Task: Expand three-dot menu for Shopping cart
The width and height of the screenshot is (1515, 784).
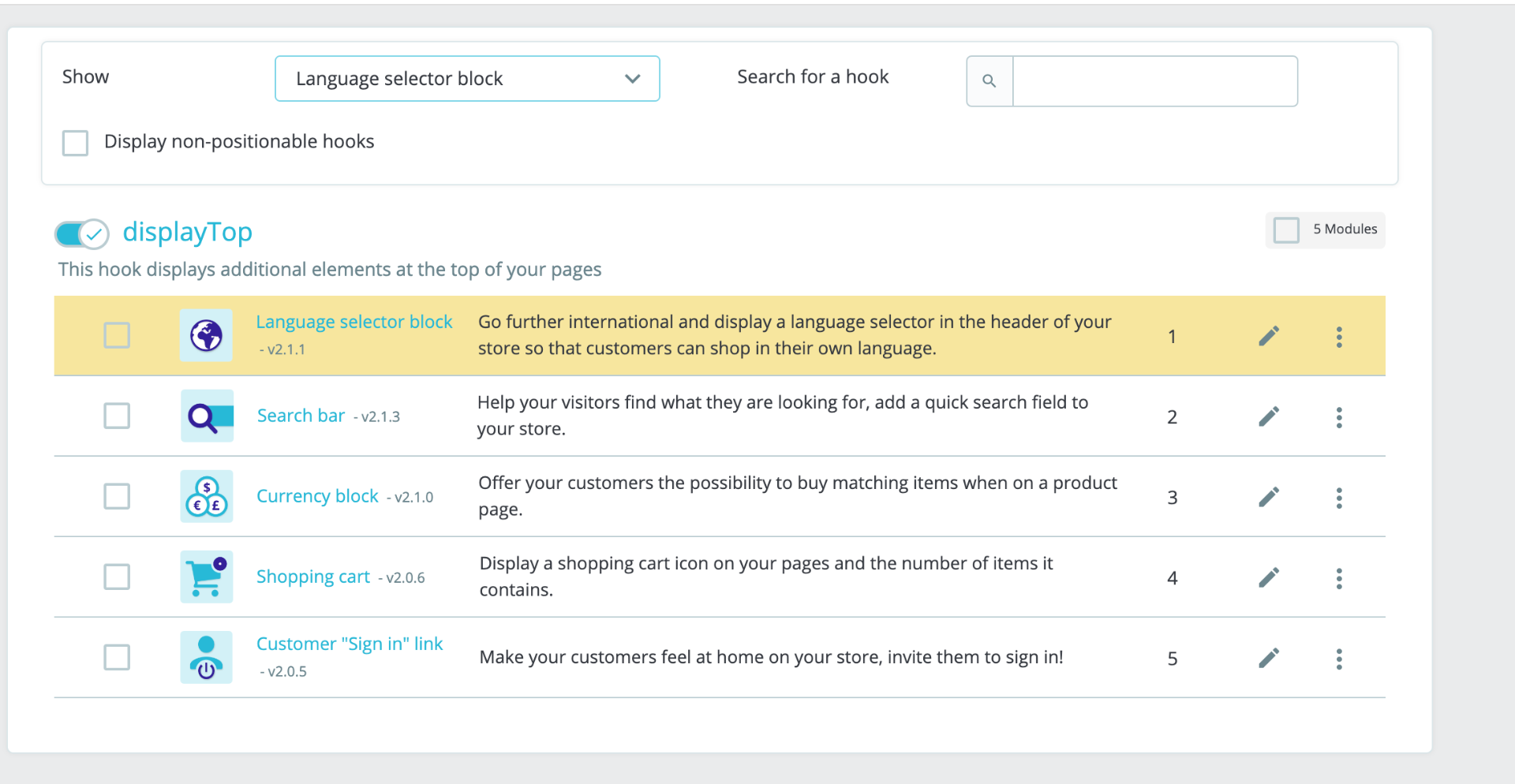Action: (1339, 578)
